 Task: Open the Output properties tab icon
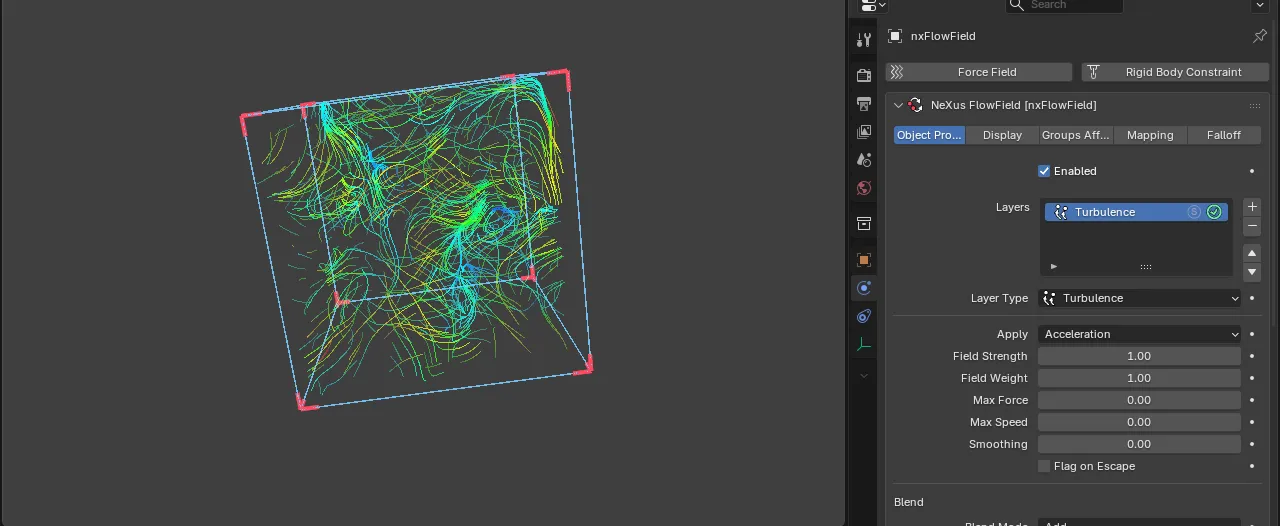coord(864,103)
